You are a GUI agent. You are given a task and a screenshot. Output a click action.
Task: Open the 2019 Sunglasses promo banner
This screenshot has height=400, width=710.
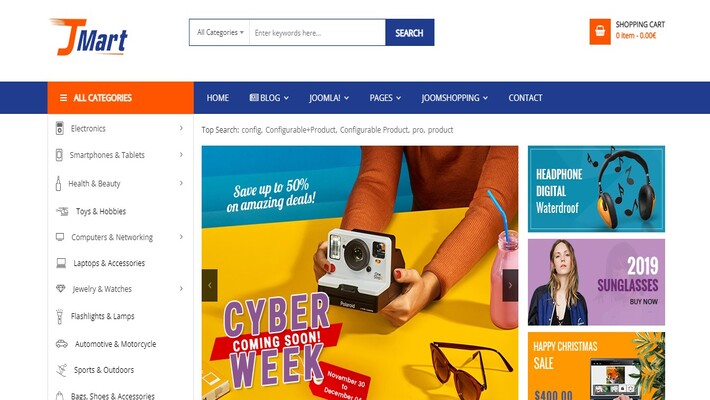(596, 282)
